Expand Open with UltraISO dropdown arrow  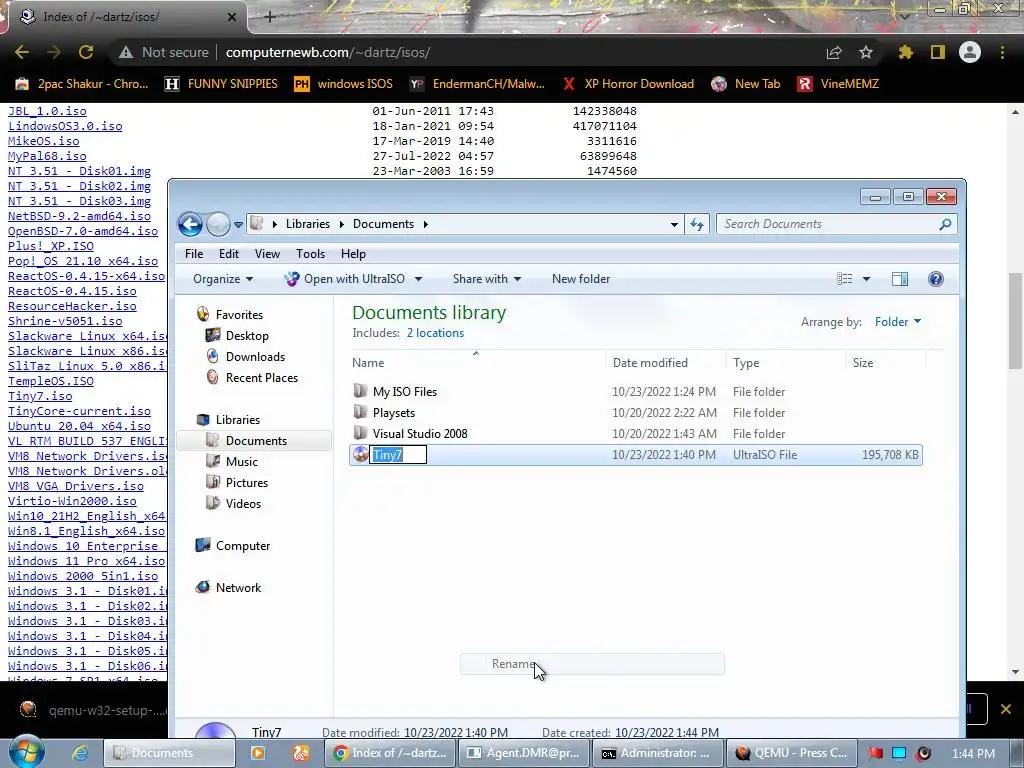pos(419,279)
